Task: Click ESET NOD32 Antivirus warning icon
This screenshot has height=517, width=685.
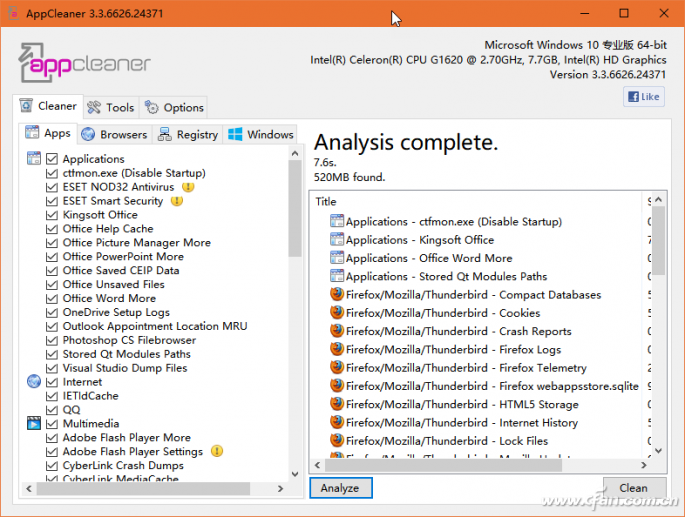Action: (188, 187)
